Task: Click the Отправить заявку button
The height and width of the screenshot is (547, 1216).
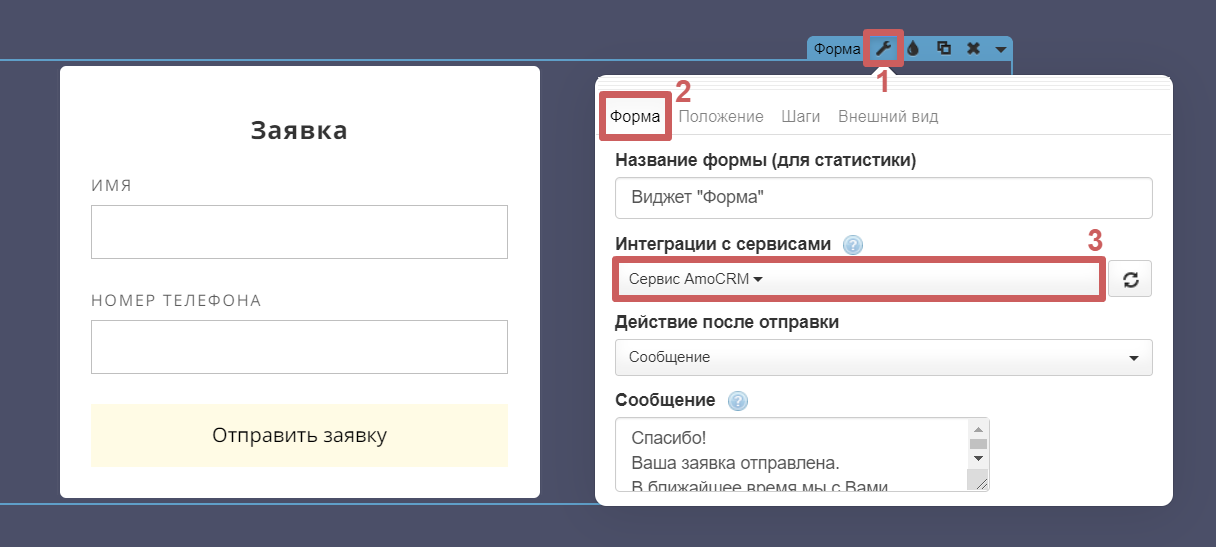Action: [299, 435]
